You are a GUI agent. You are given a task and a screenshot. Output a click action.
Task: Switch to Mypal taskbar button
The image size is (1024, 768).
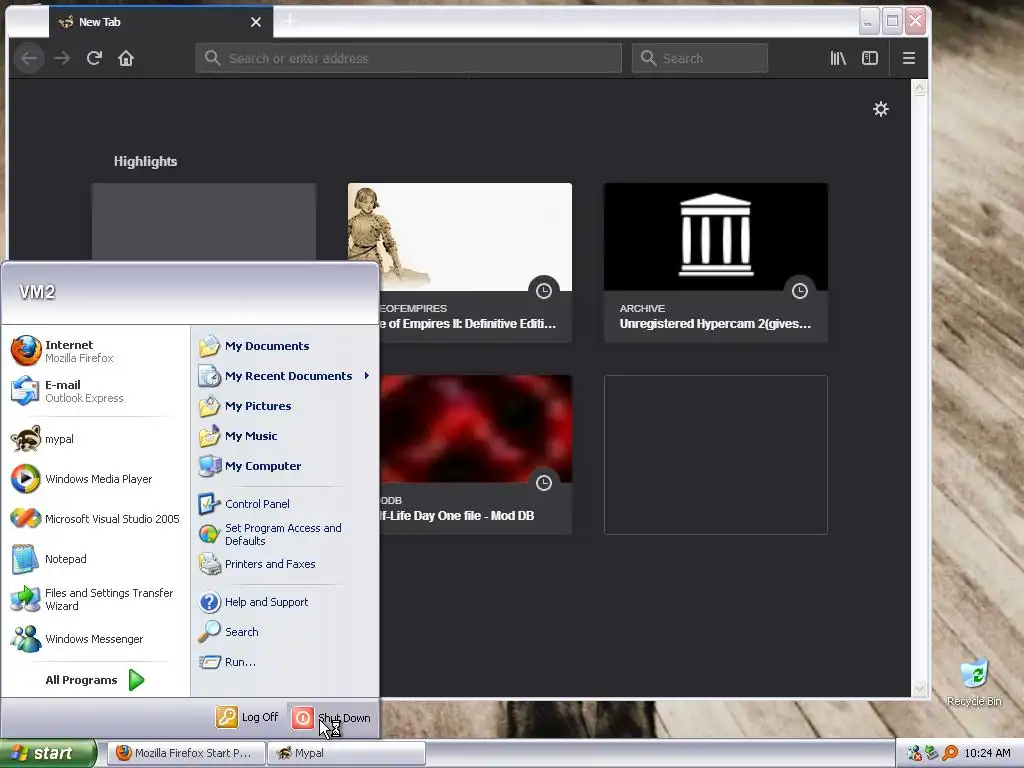pos(346,753)
